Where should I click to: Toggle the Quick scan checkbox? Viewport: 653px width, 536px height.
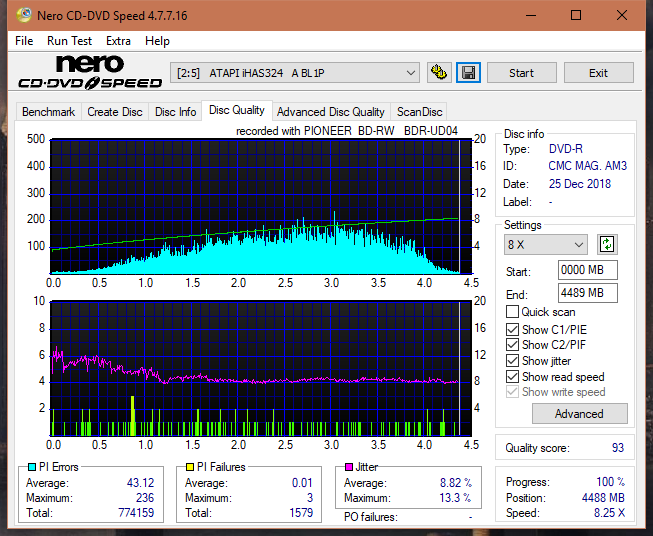(512, 312)
